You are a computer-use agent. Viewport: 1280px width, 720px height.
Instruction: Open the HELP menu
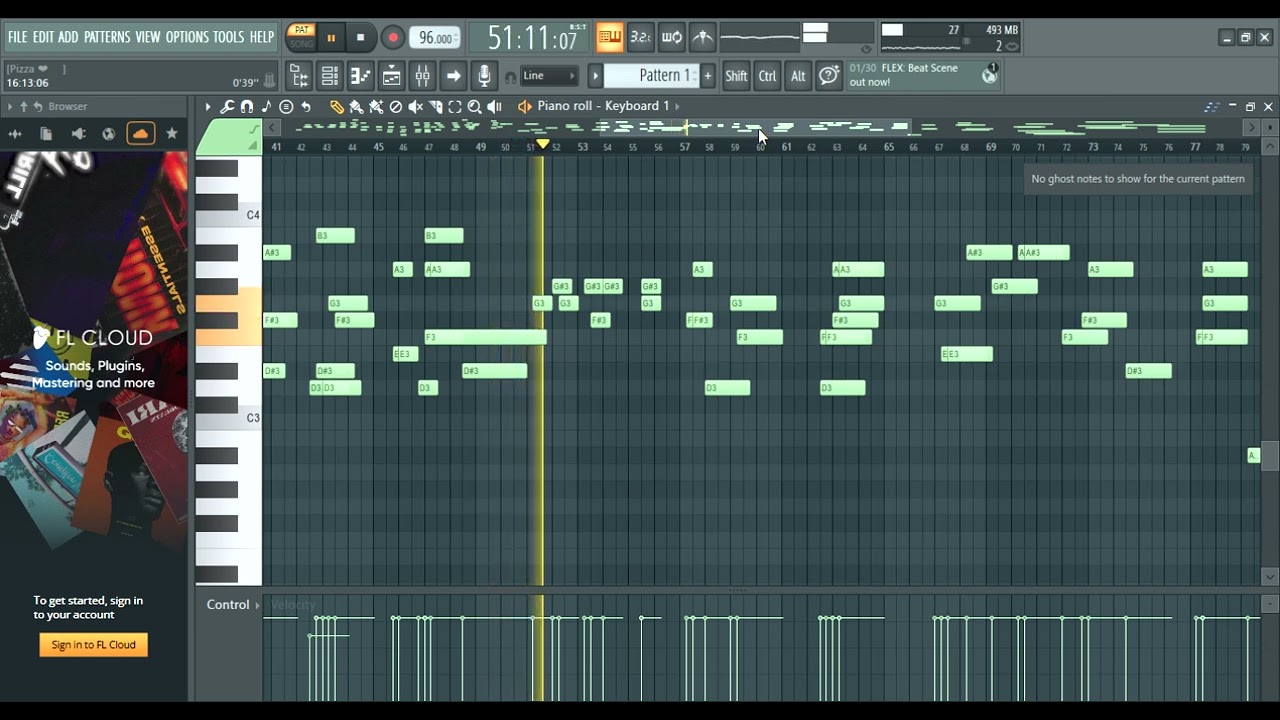[262, 37]
